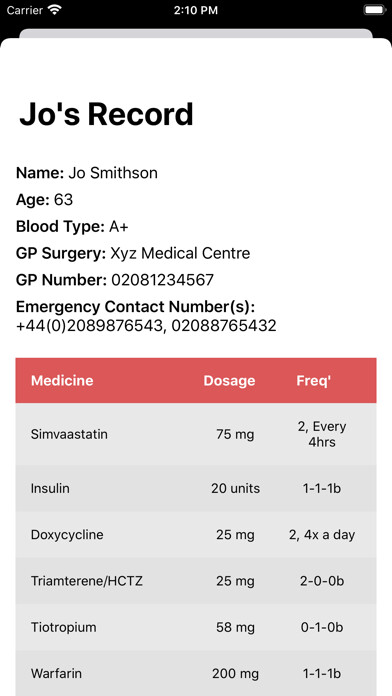The image size is (392, 696).
Task: Tap the 200 mg dosage cell
Action: pos(235,673)
